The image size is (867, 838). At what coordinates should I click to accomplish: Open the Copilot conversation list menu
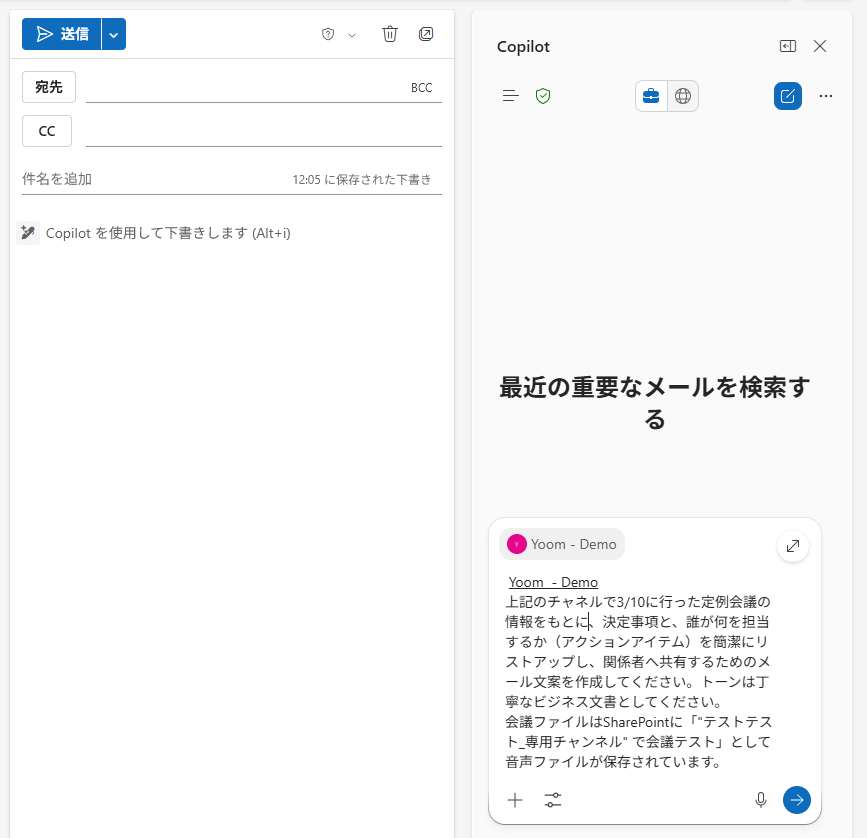[x=510, y=96]
